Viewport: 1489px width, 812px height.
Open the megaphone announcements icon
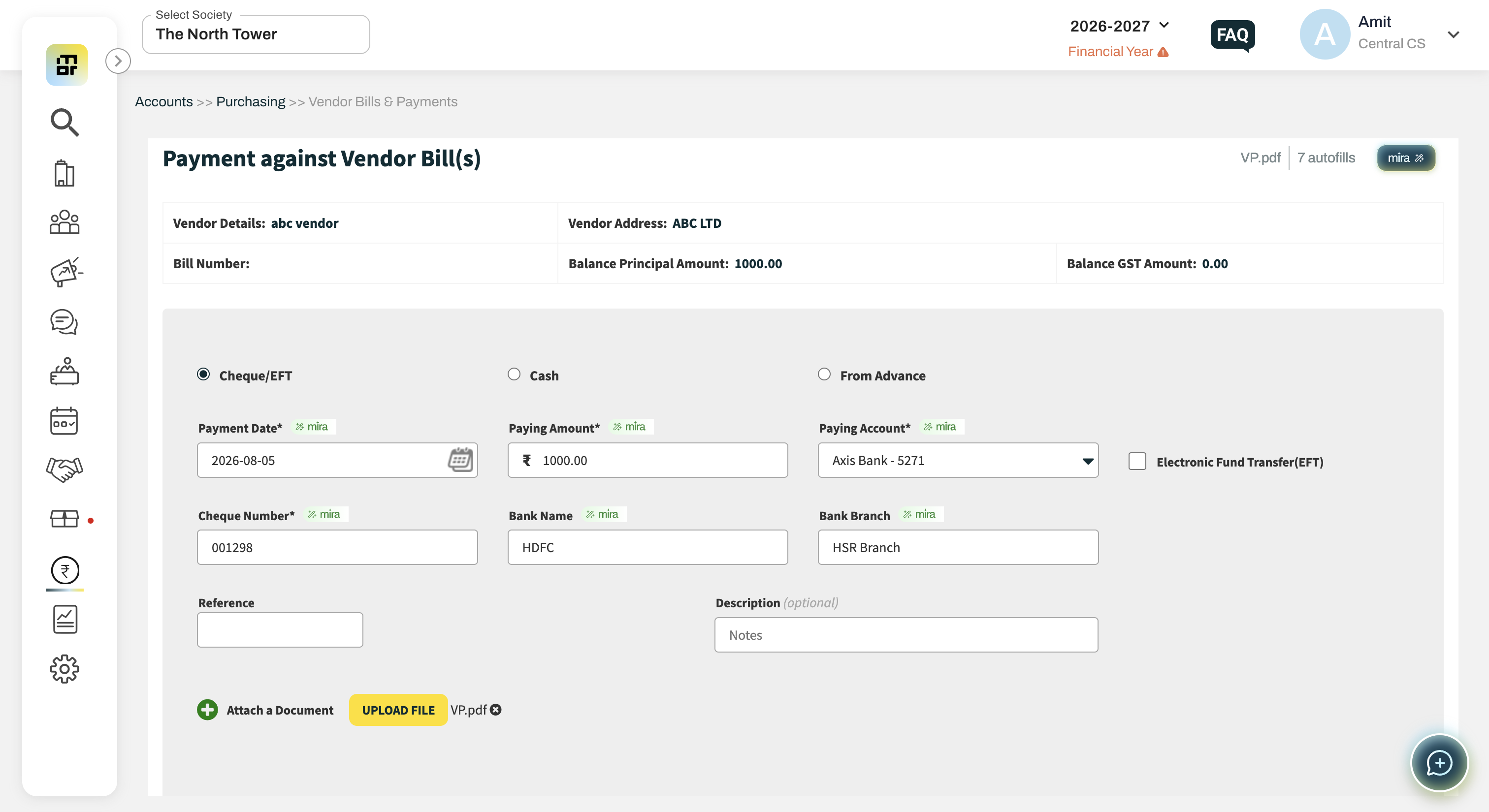click(66, 272)
